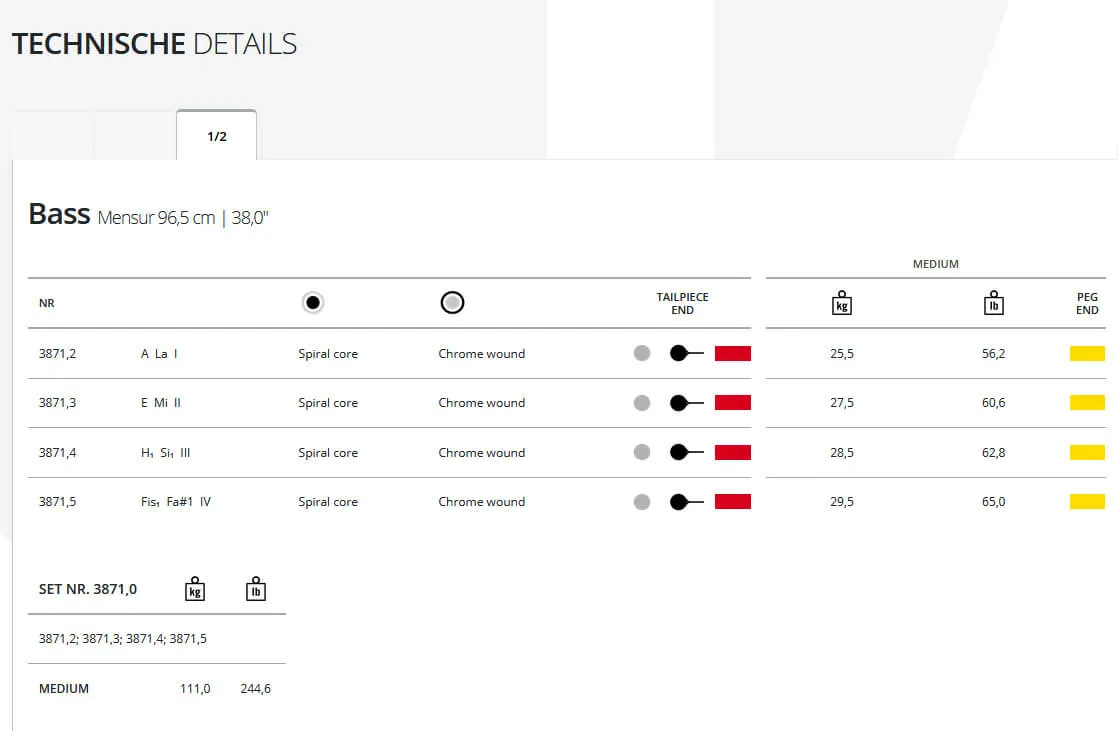
Task: Click the grey dot icon in row 3871,5
Action: tap(642, 502)
